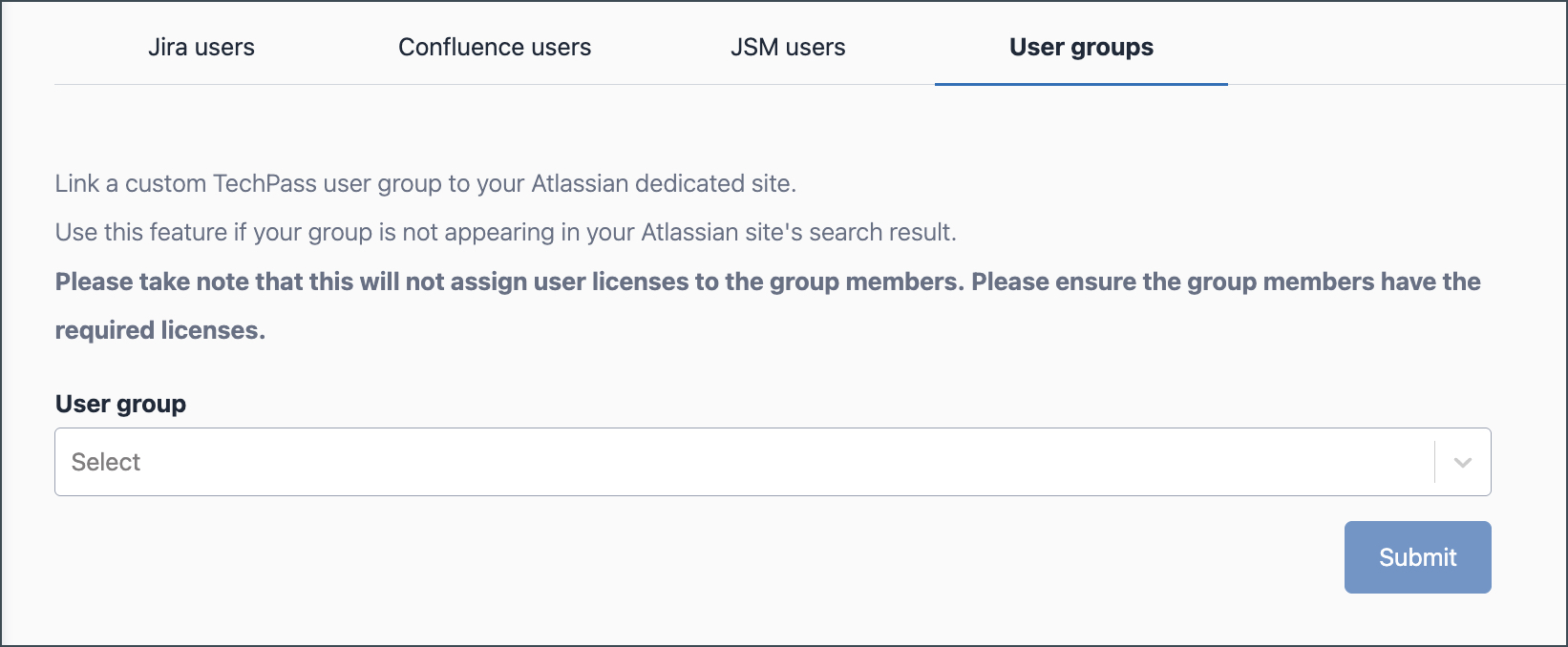This screenshot has width=1568, height=647.
Task: Click the 'Use this feature if your group' sentence
Action: pos(506,232)
